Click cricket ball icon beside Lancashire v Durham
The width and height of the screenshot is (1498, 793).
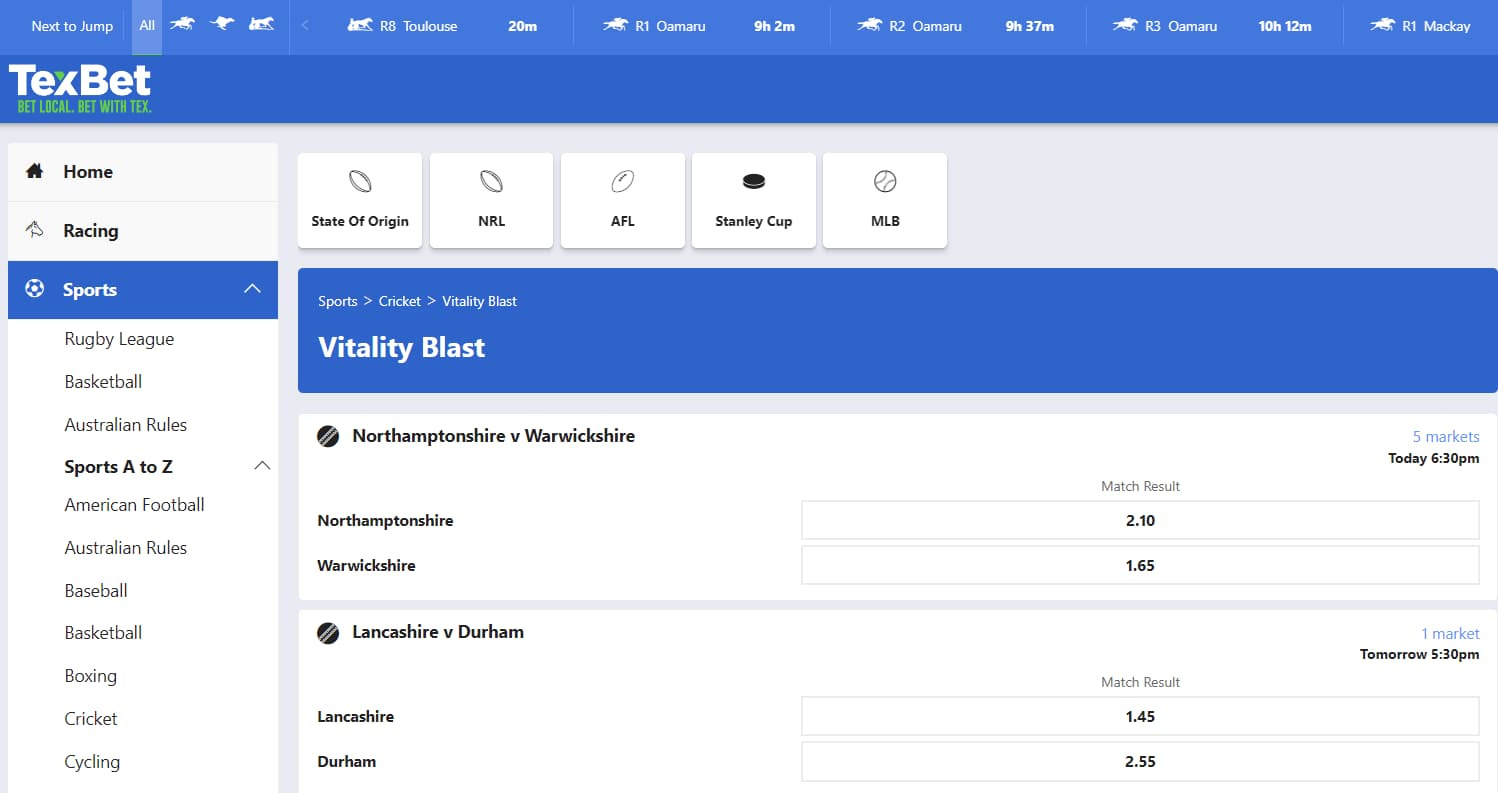point(328,632)
